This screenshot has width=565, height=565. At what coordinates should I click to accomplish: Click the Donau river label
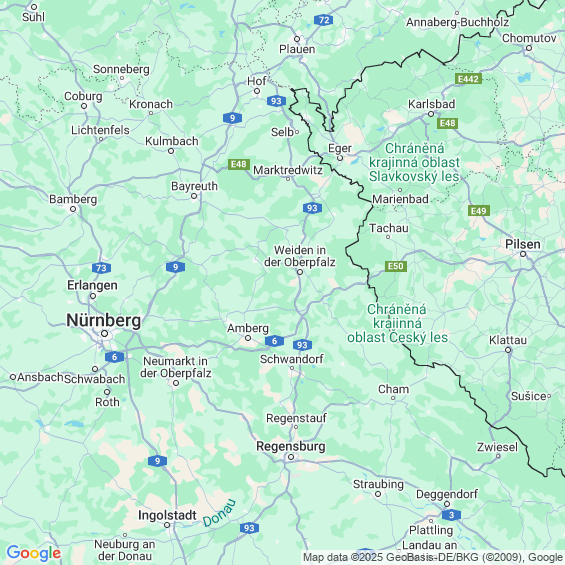click(x=219, y=513)
